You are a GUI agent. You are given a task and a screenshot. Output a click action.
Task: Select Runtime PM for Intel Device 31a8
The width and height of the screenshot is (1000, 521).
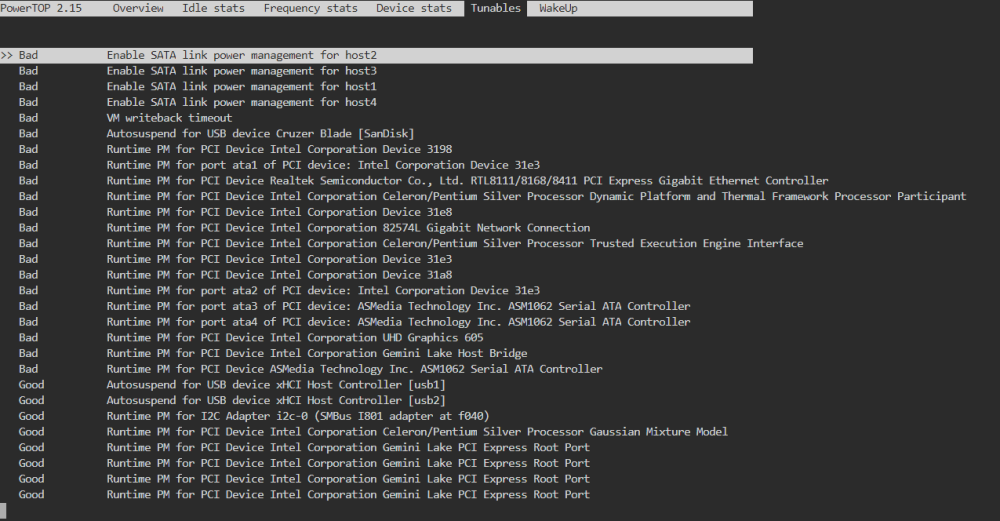[x=235, y=275]
